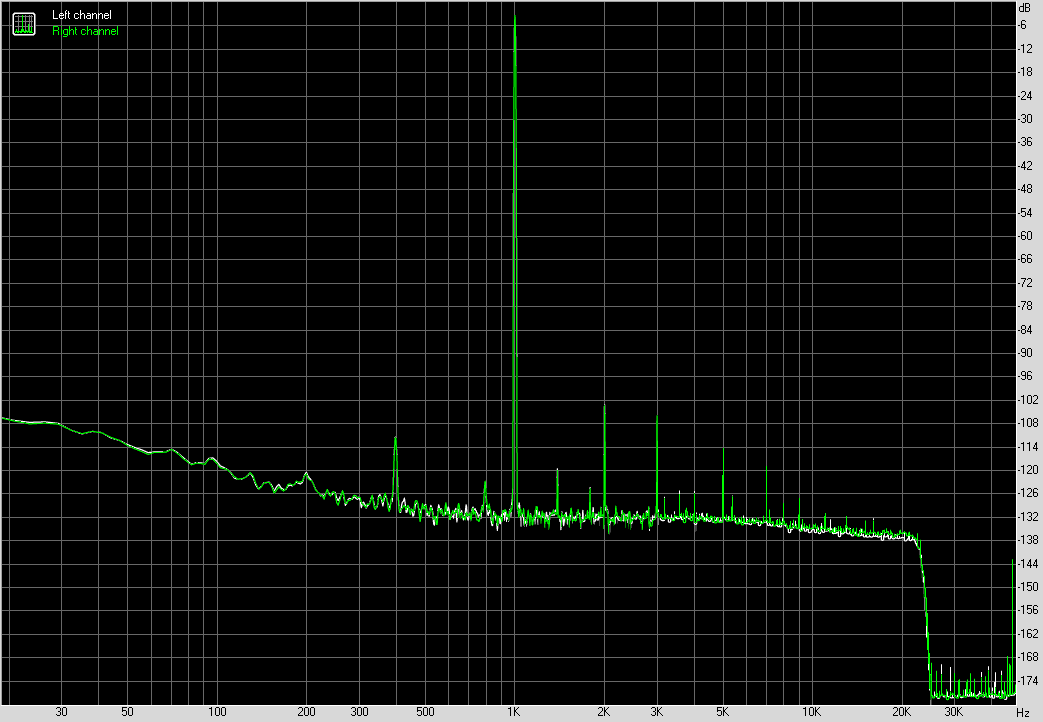The image size is (1043, 722).
Task: Click the "500" frequency axis label
Action: tap(425, 712)
